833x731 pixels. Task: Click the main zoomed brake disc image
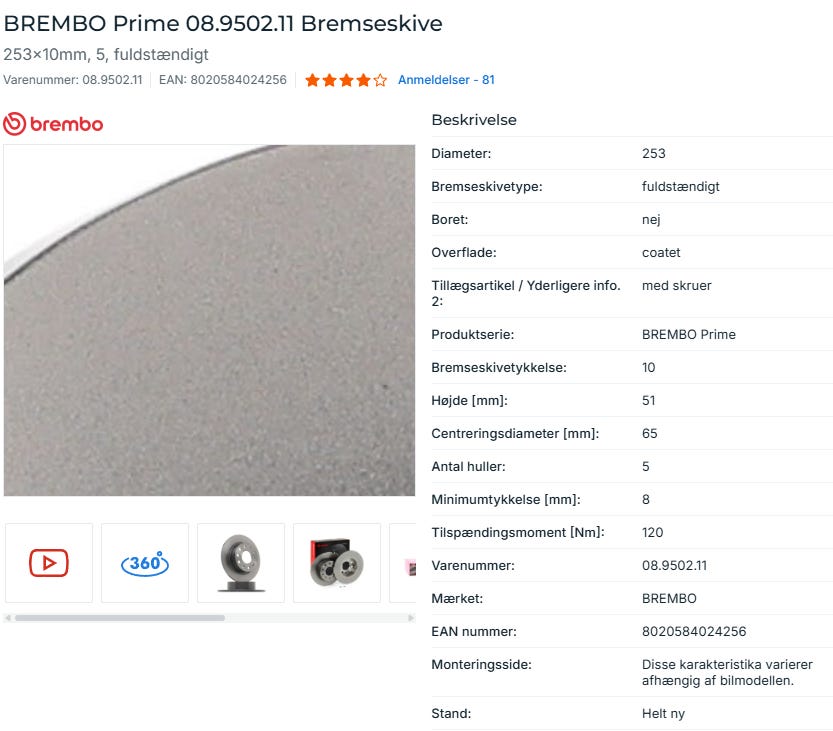tap(209, 320)
